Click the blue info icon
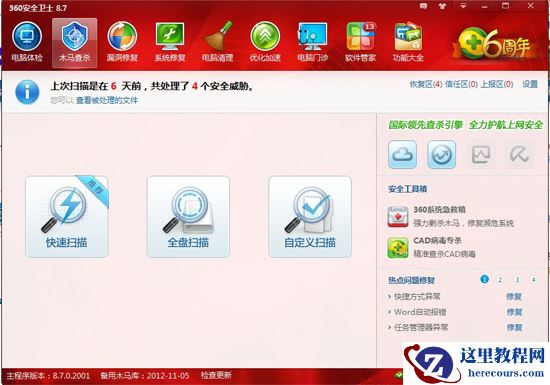Image resolution: width=550 pixels, height=385 pixels. (x=27, y=92)
